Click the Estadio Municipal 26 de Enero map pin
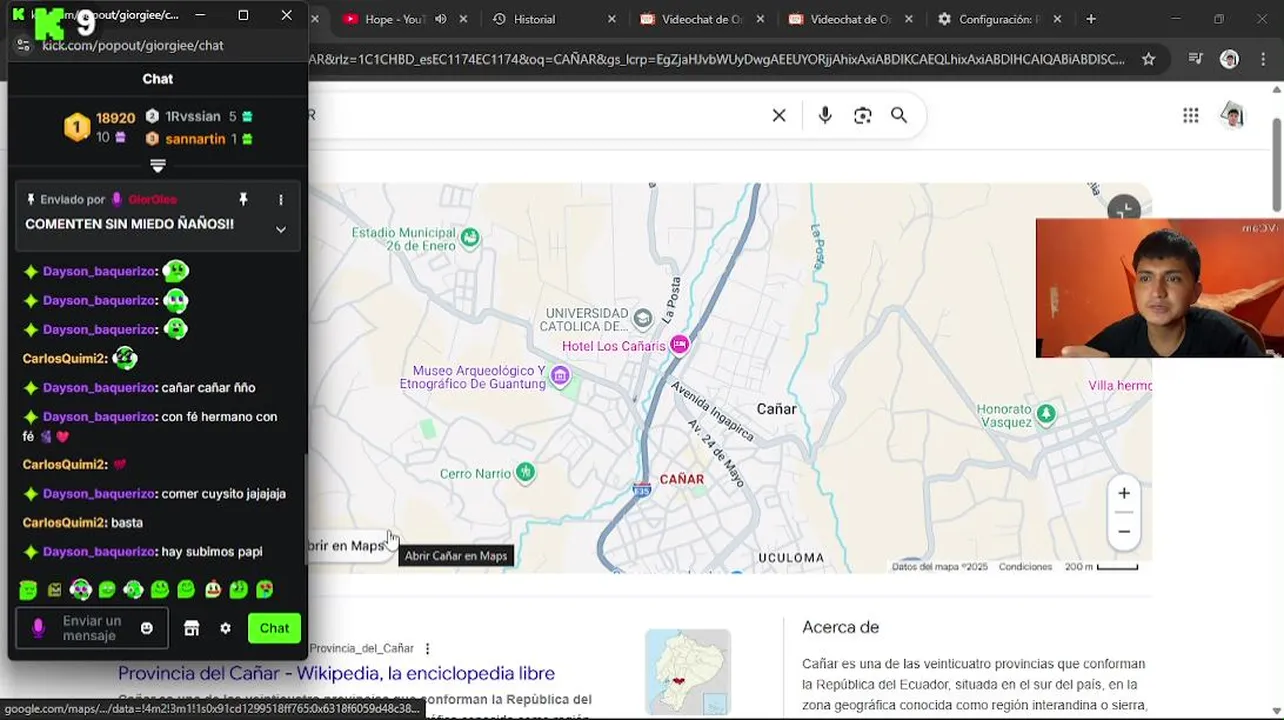This screenshot has height=720, width=1284. coord(470,237)
